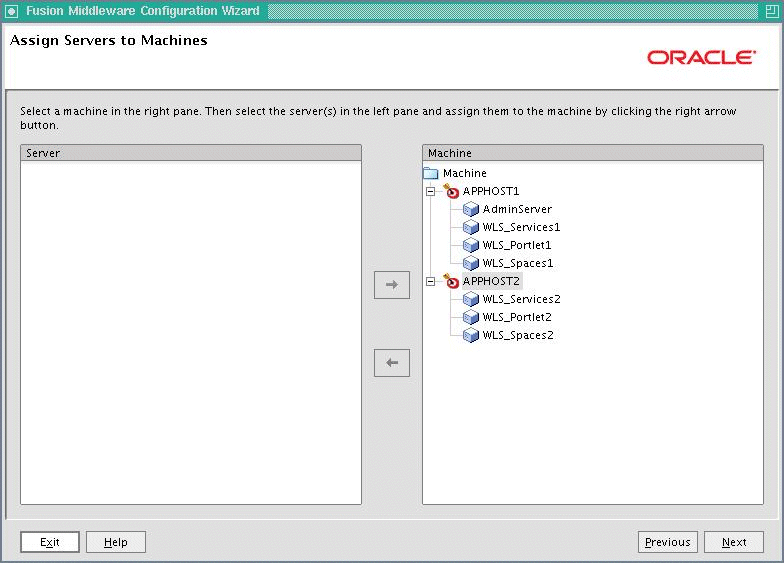Click the WLS_Services2 server cube icon
784x563 pixels.
(x=470, y=300)
